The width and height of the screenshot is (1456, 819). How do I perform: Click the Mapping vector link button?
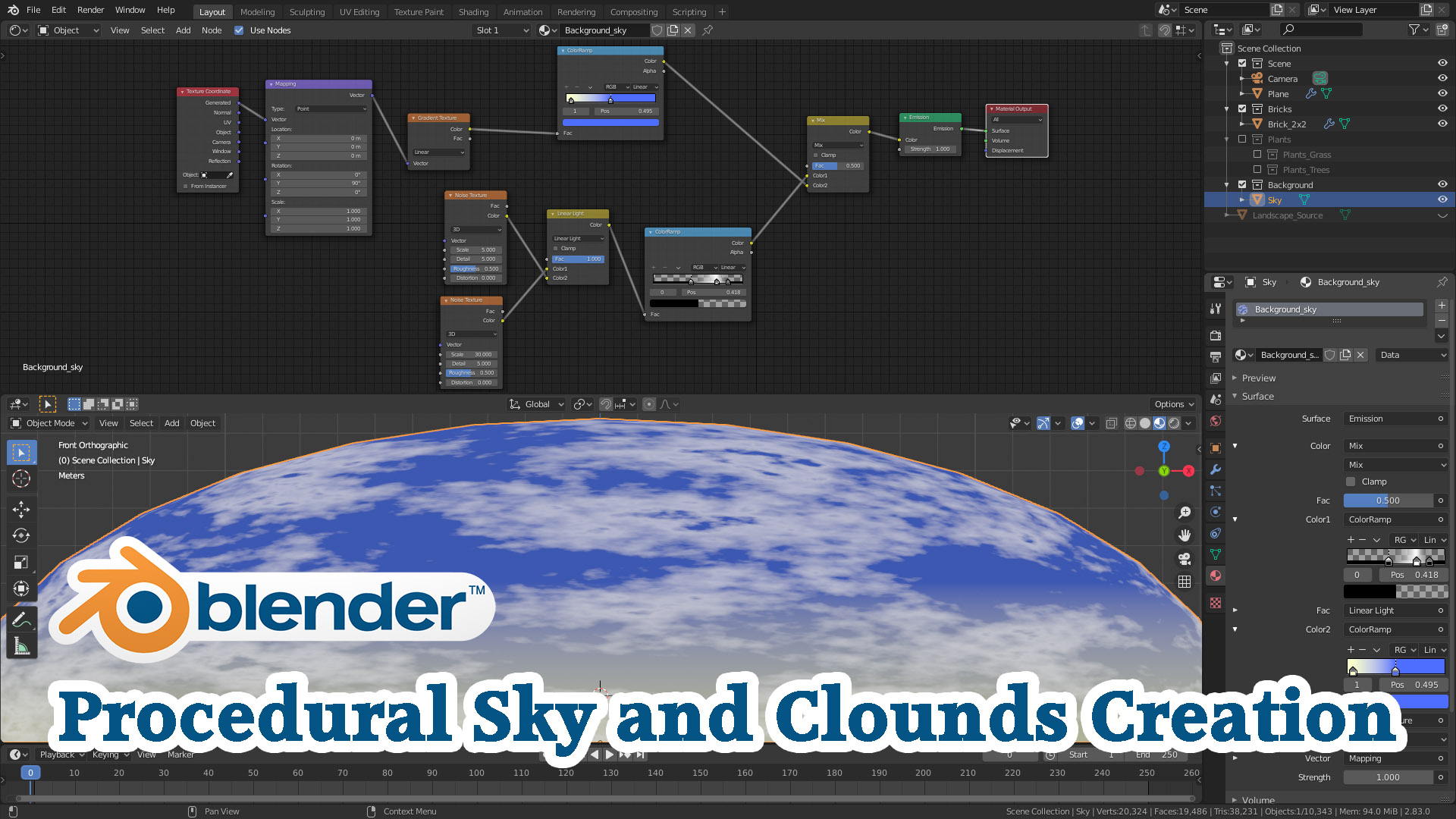1395,758
